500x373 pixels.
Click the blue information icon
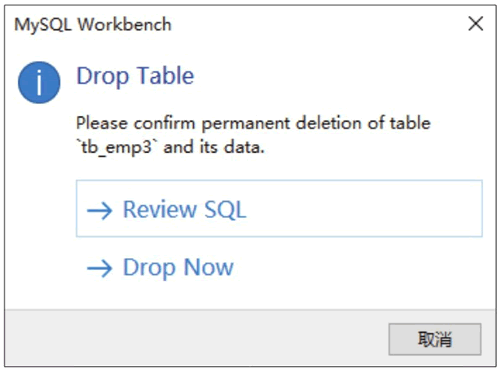click(39, 82)
